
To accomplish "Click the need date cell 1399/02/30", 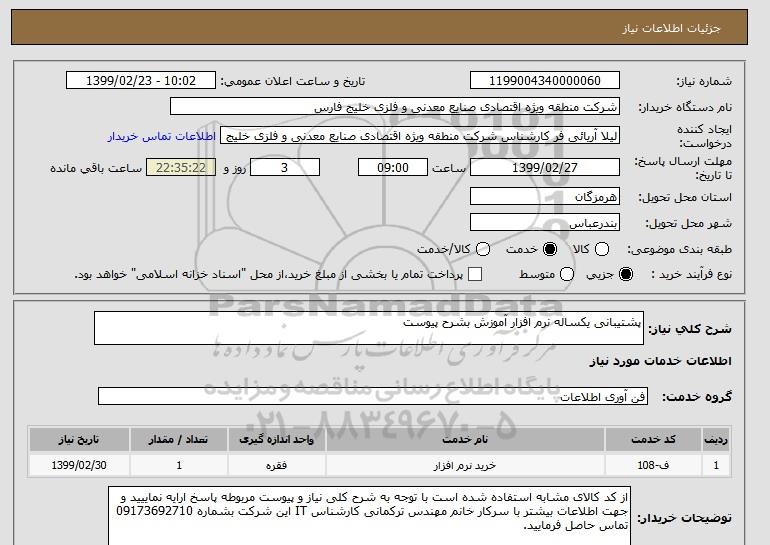I will 79,465.
